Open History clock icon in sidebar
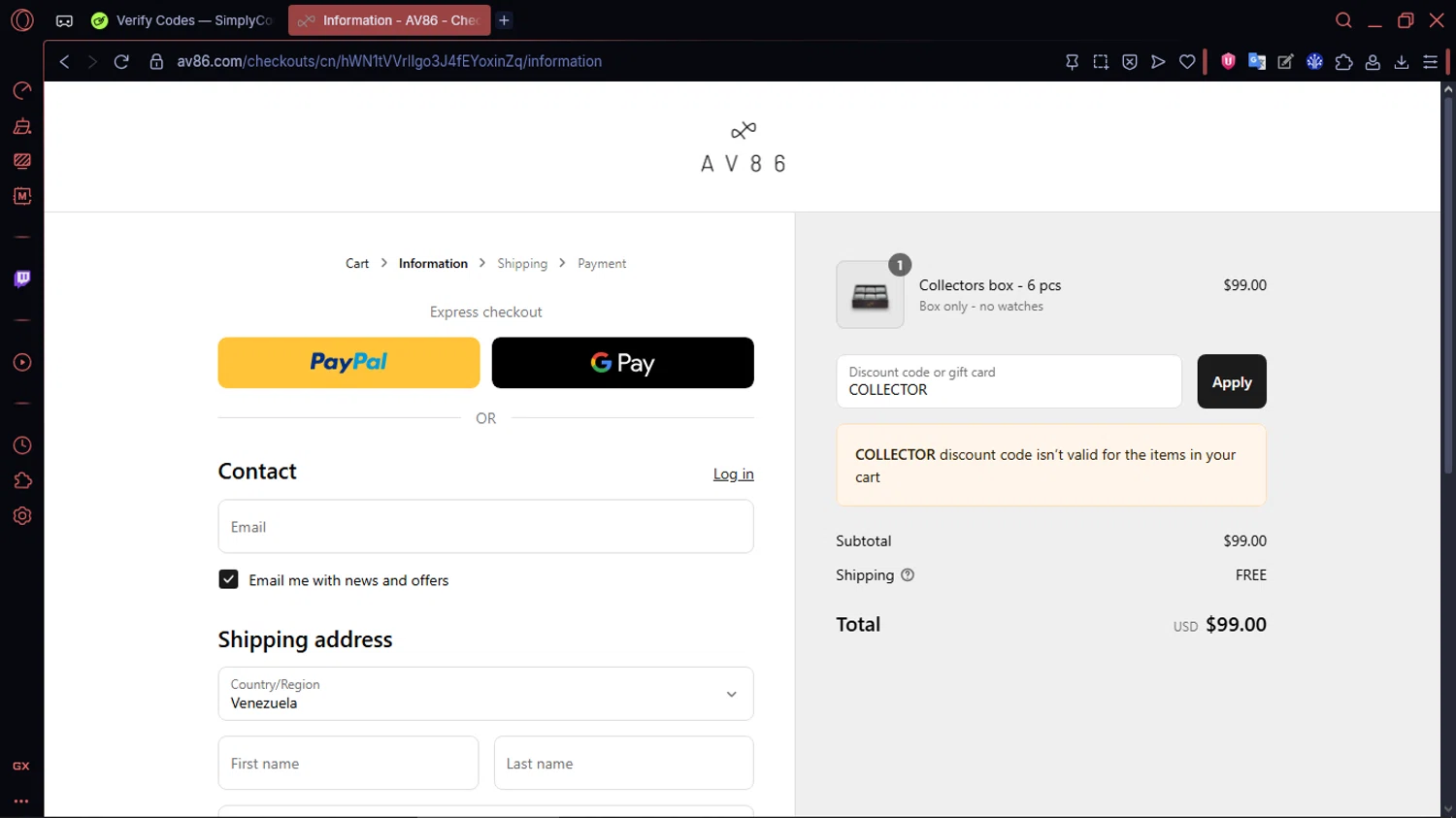Screen dimensions: 1456x818 [21, 445]
